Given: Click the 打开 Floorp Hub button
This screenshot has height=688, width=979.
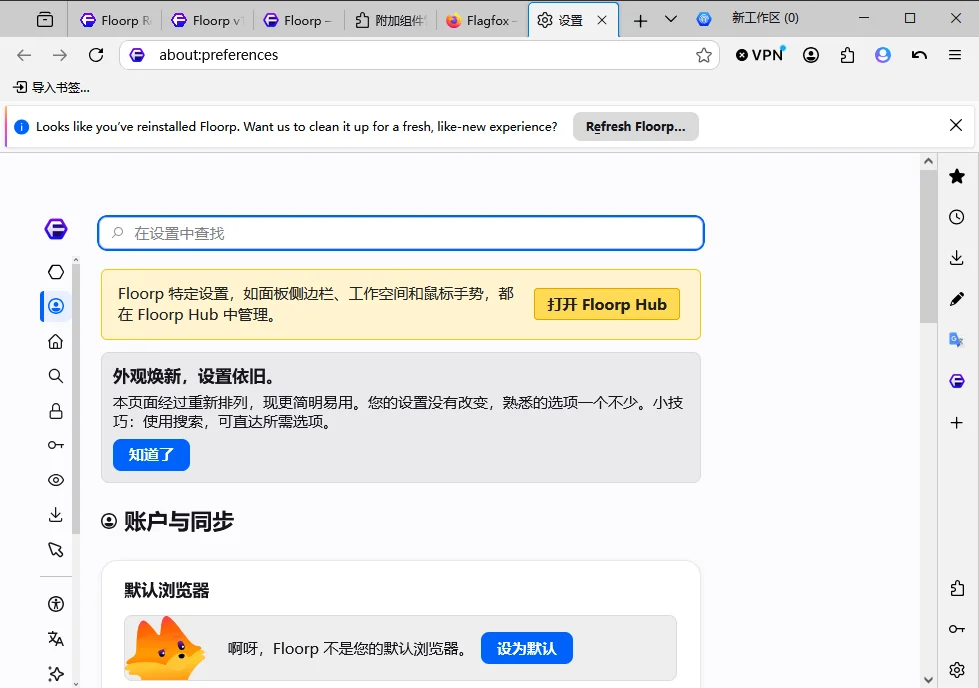Looking at the screenshot, I should point(607,305).
